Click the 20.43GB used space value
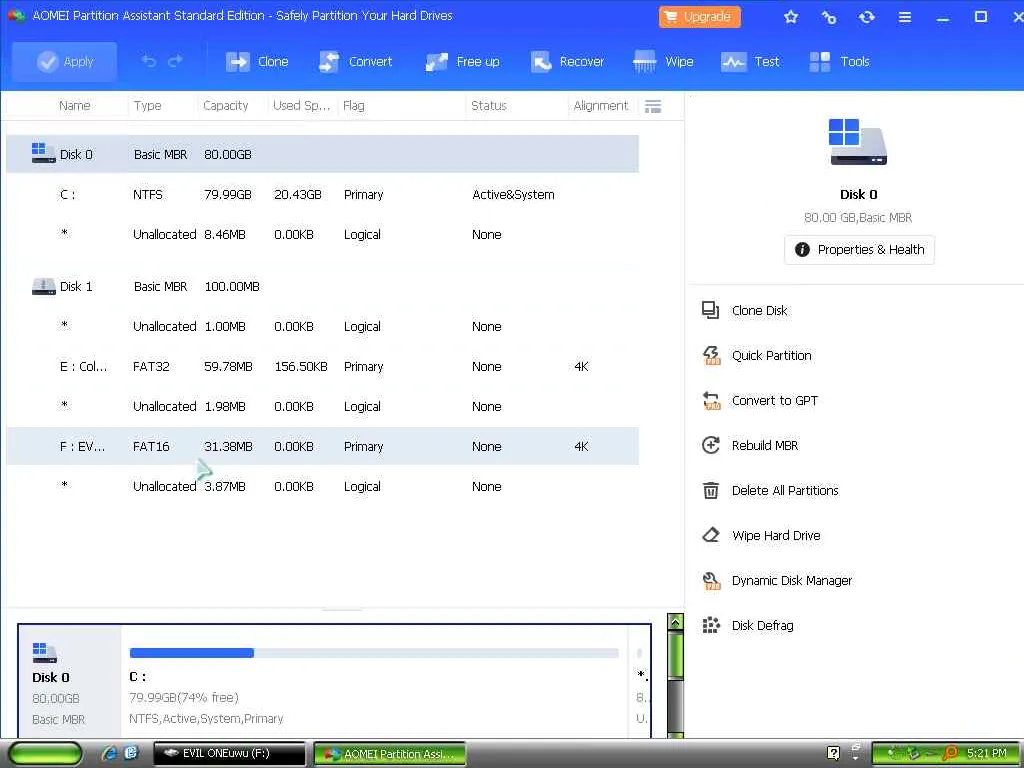Viewport: 1024px width, 768px height. tap(298, 195)
